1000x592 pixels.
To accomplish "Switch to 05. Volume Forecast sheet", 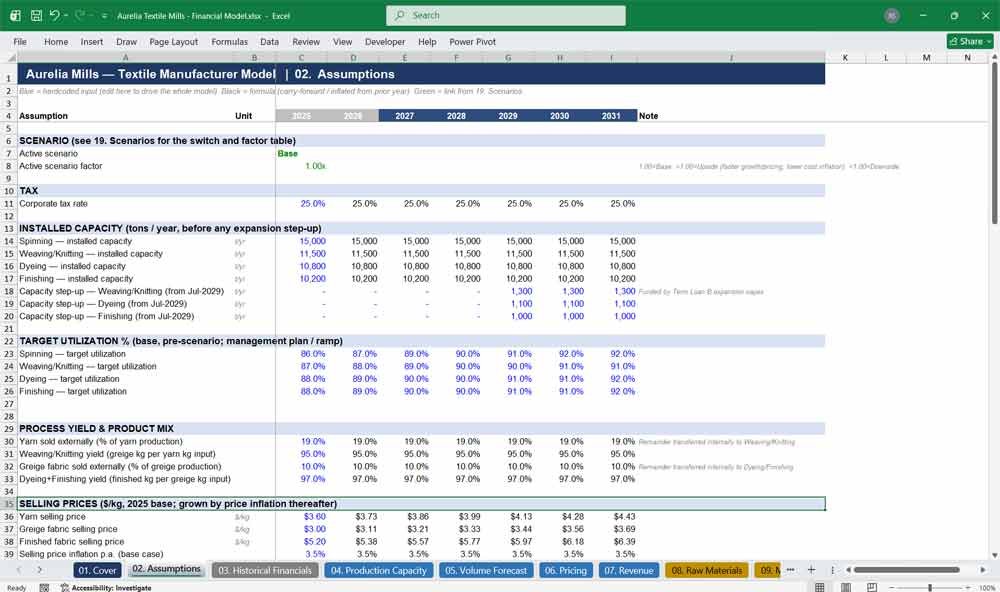I will click(x=486, y=570).
